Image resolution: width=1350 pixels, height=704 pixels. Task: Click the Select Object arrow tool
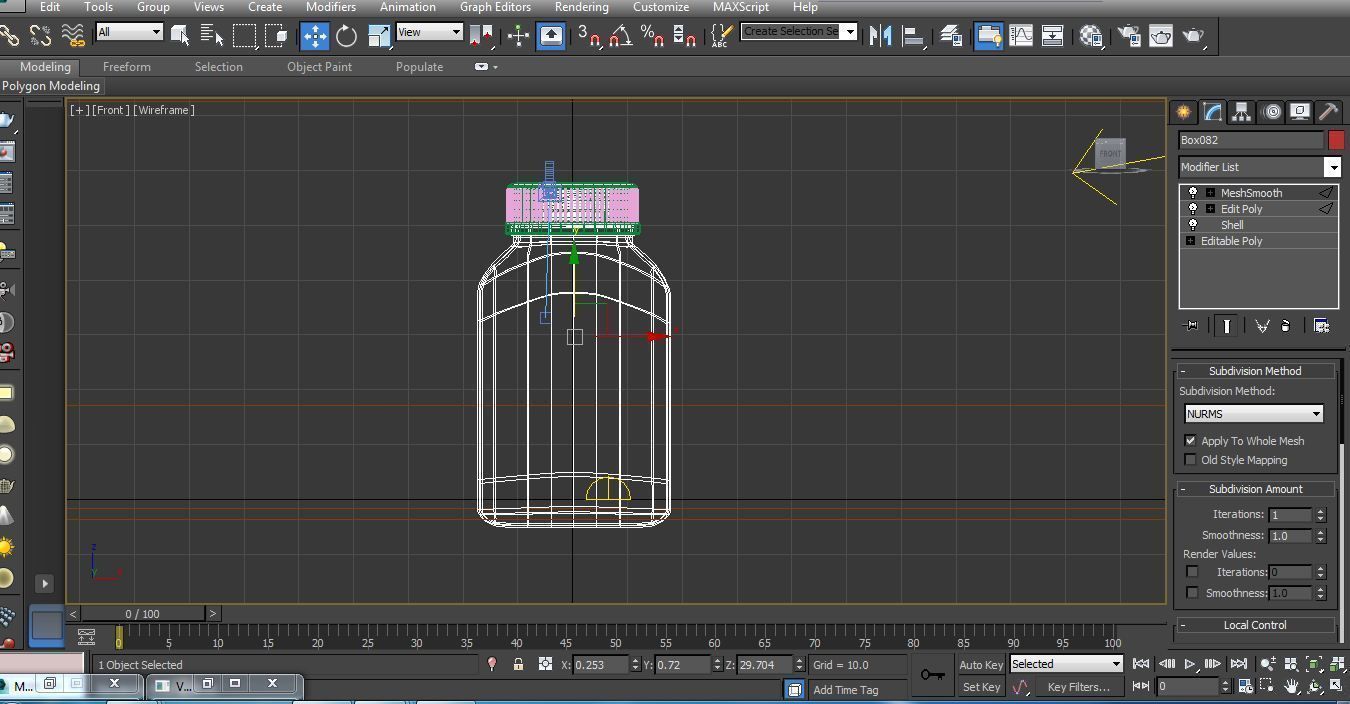(x=180, y=36)
